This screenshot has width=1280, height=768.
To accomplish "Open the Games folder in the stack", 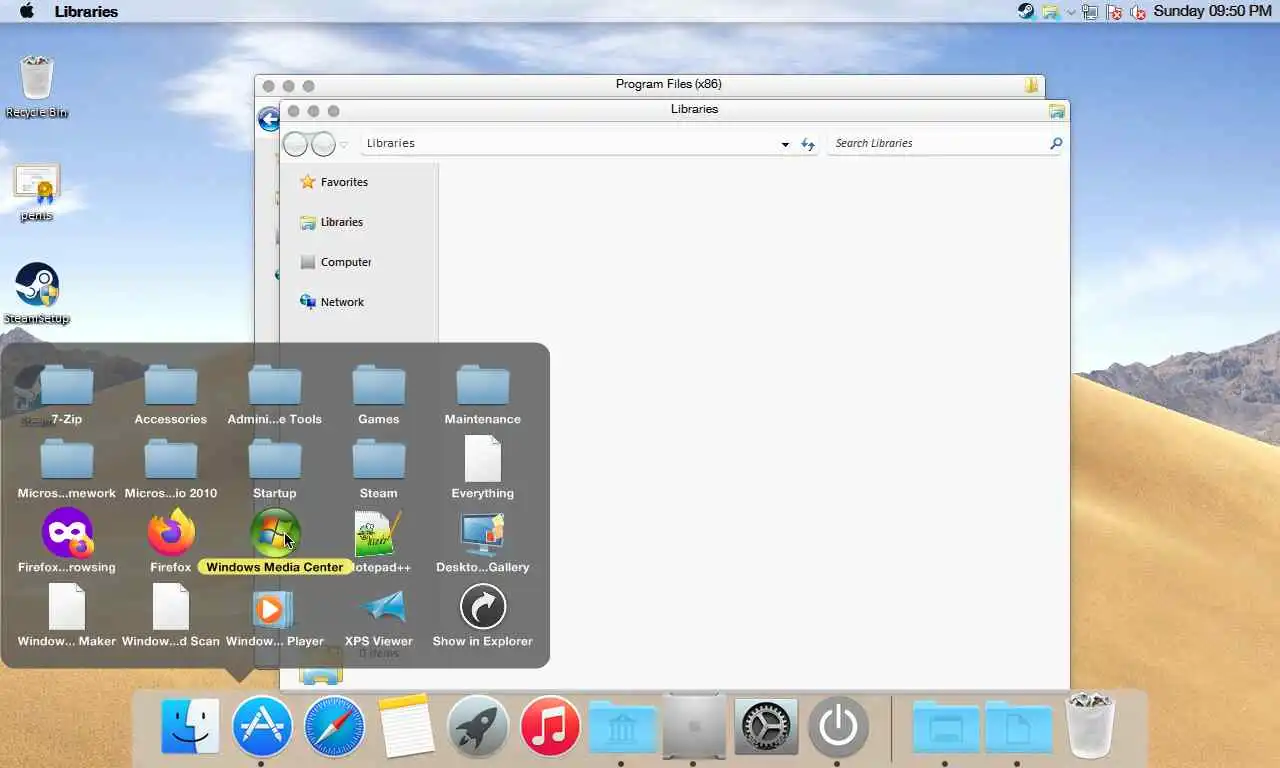I will (379, 396).
